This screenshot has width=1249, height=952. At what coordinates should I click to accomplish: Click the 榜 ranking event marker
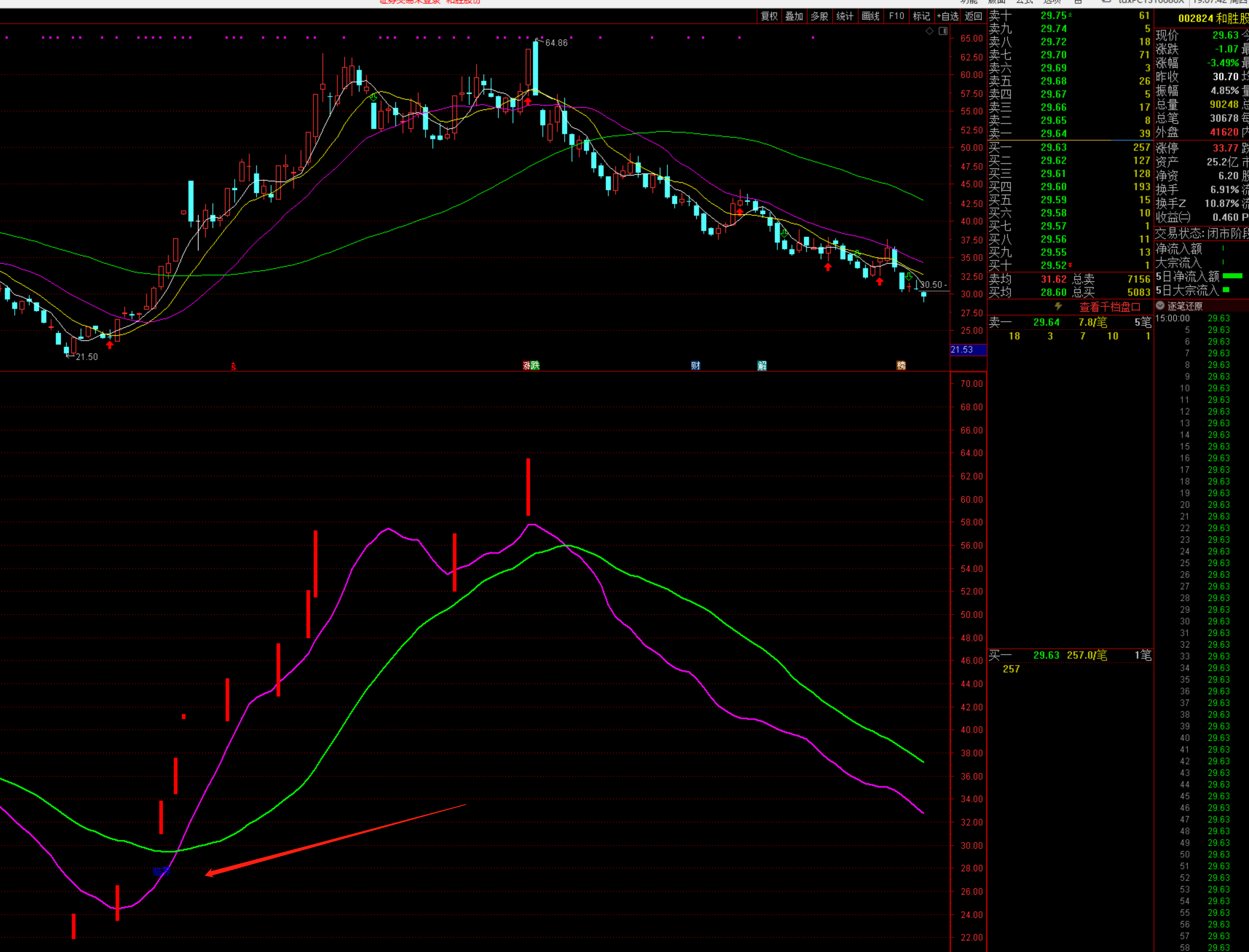click(901, 365)
